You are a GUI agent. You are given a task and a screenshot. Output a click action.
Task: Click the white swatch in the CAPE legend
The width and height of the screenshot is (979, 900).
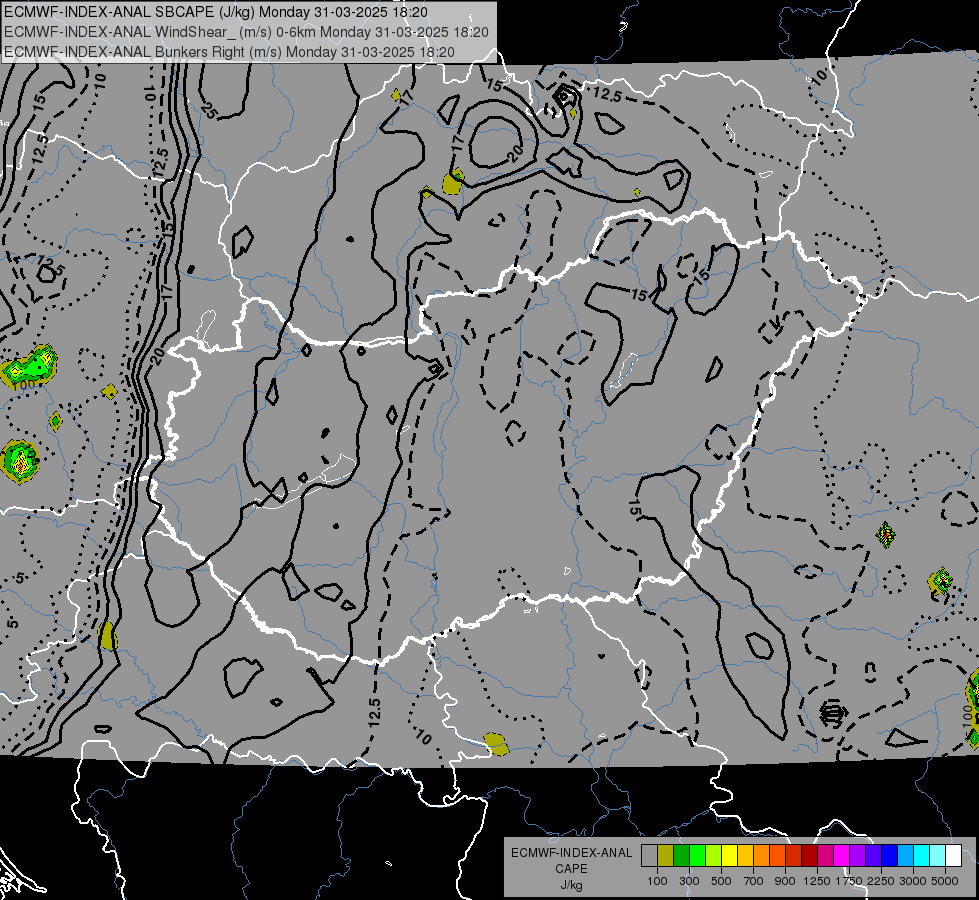[954, 856]
